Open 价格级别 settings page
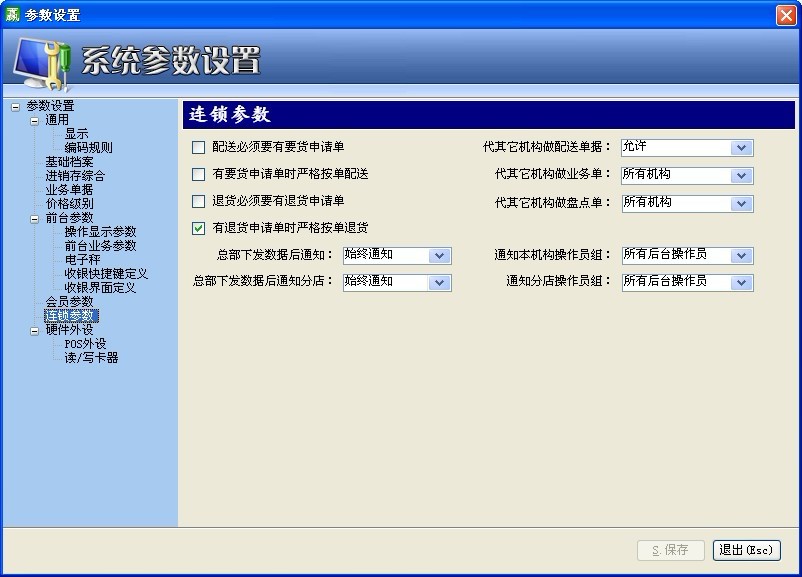This screenshot has width=802, height=577. tap(70, 204)
